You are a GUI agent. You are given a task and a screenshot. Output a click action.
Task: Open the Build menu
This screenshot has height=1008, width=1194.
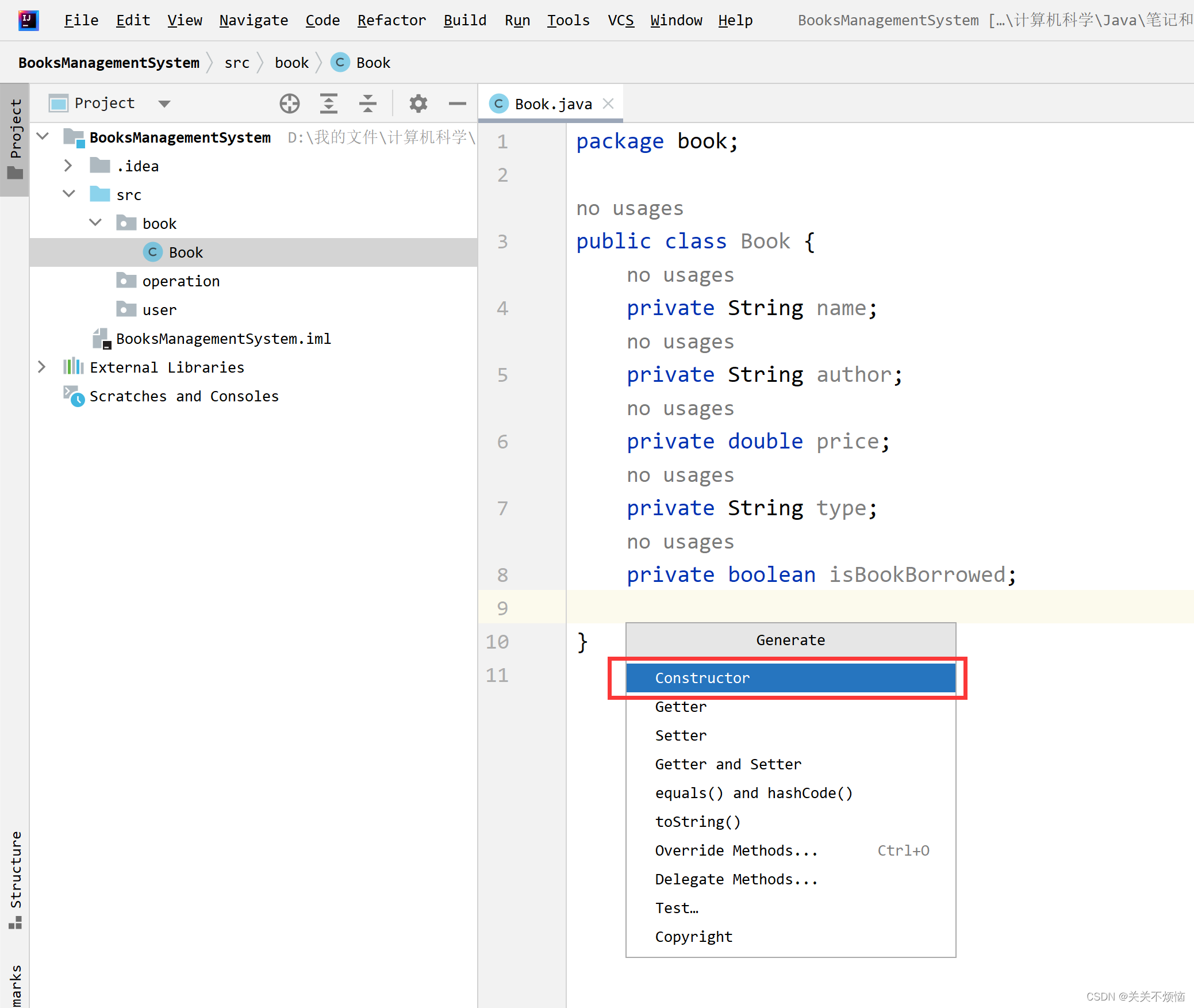pos(465,21)
